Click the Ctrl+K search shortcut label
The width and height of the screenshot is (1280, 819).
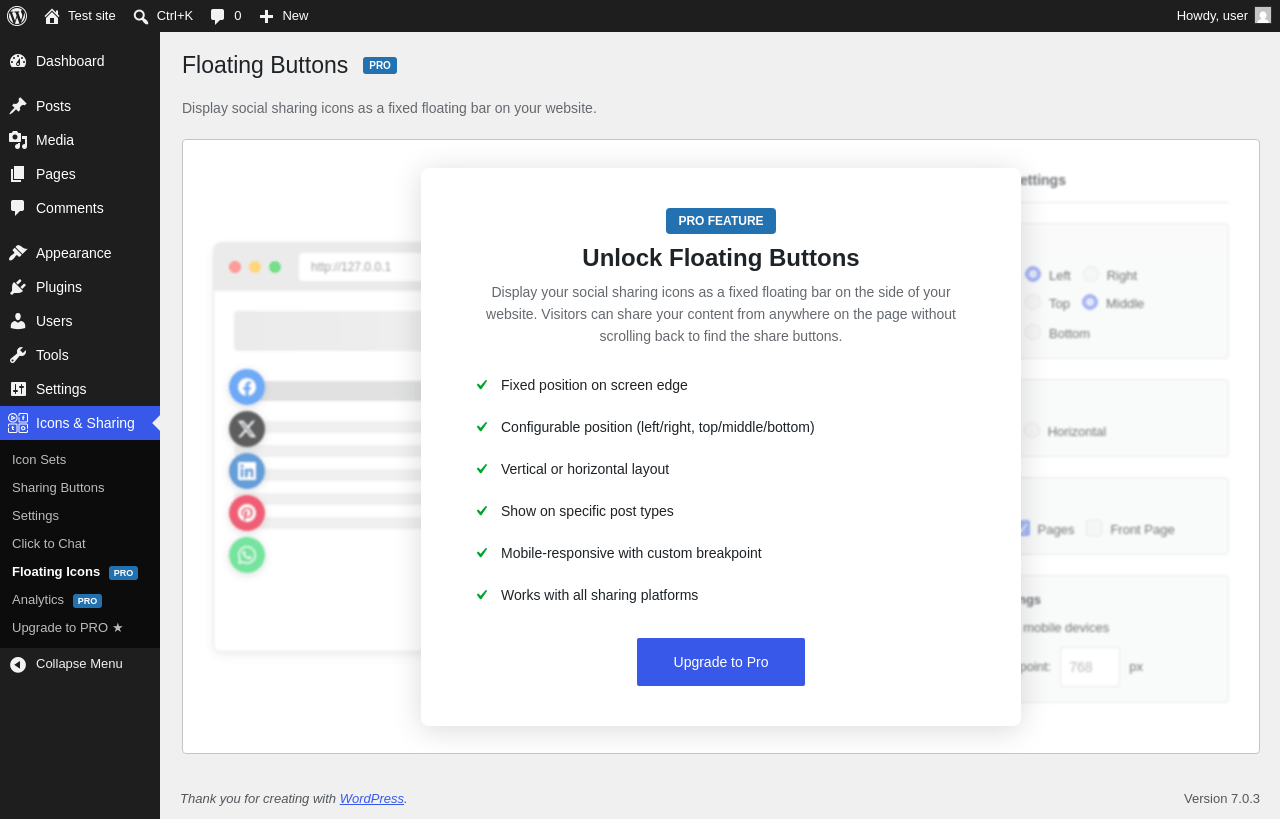click(x=175, y=15)
